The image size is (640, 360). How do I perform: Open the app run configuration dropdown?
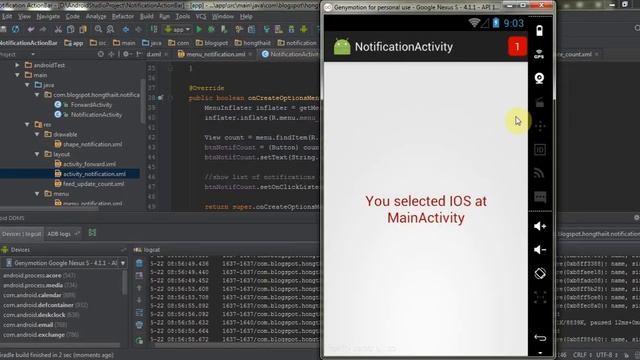click(x=178, y=29)
